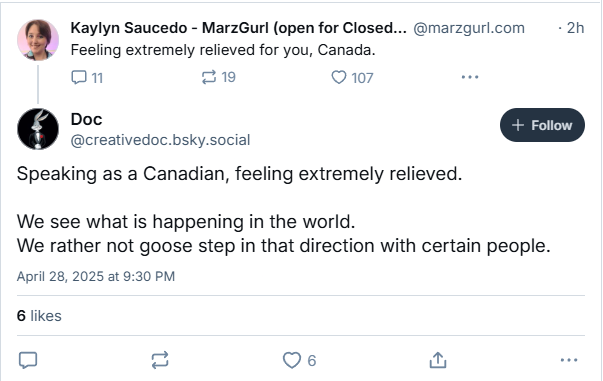Screen dimensions: 603x381
Task: Open the @marzgurl.com handle link
Action: (x=469, y=28)
